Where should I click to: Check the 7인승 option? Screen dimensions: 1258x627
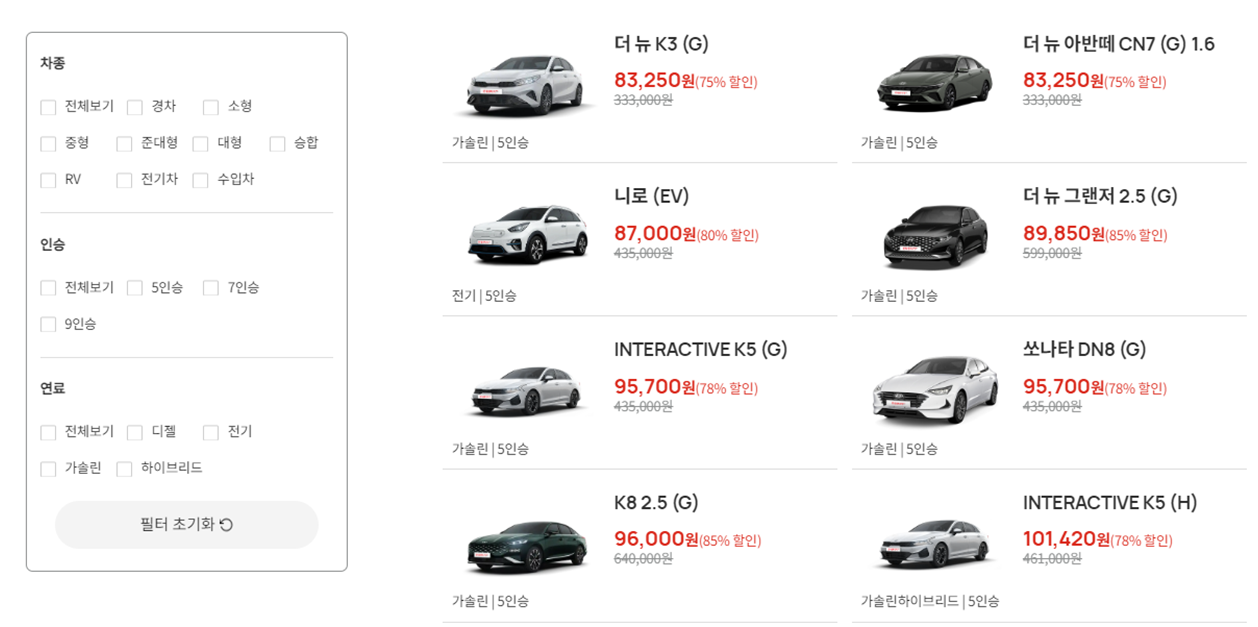(x=210, y=287)
